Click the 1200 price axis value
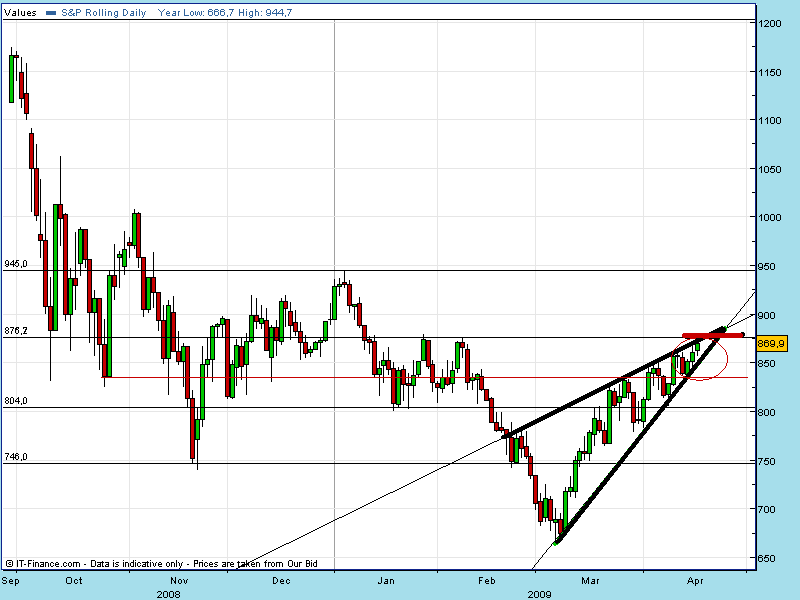The width and height of the screenshot is (800, 600). [x=770, y=23]
